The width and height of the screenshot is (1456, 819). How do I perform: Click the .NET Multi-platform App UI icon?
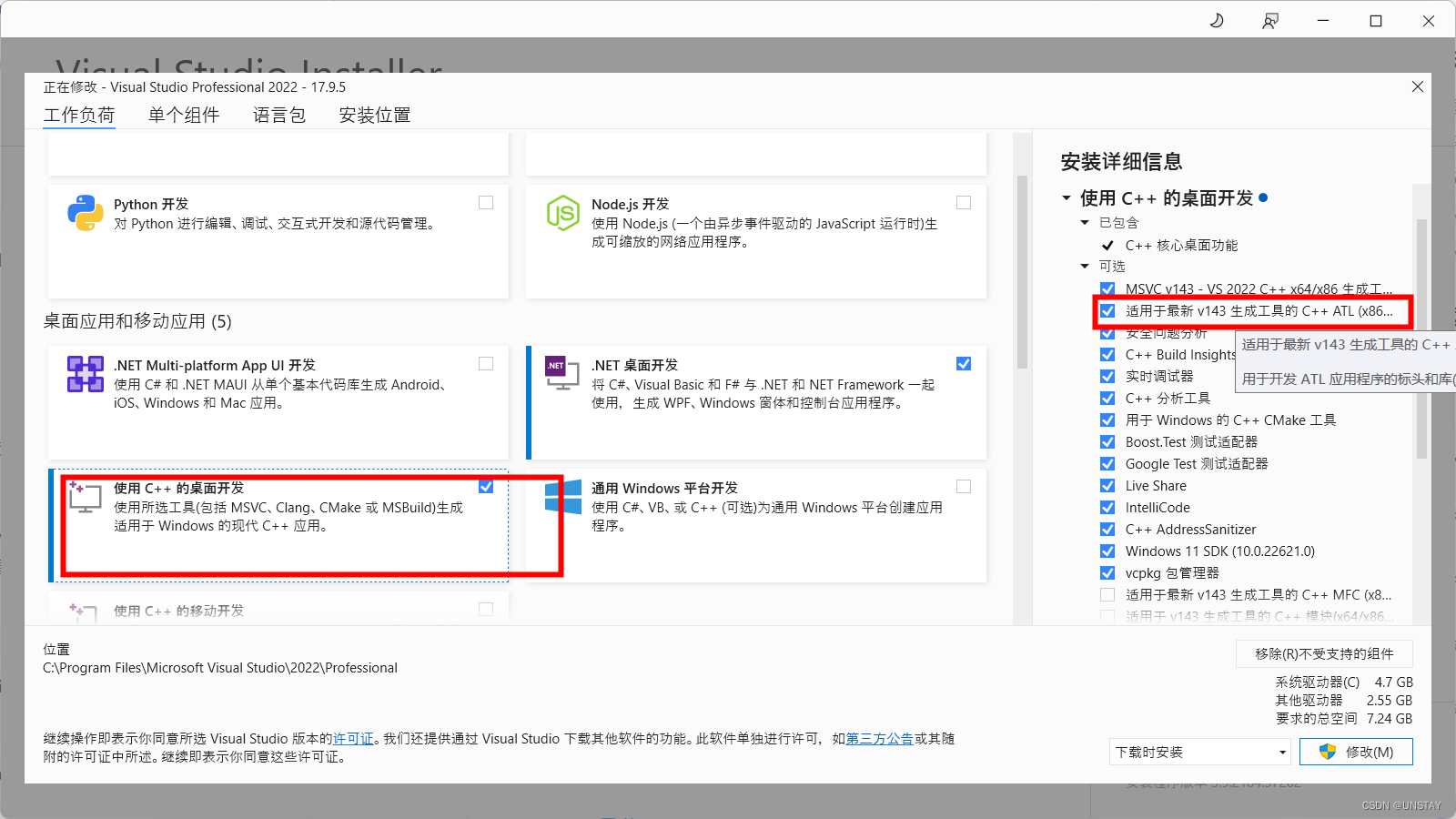pos(85,374)
